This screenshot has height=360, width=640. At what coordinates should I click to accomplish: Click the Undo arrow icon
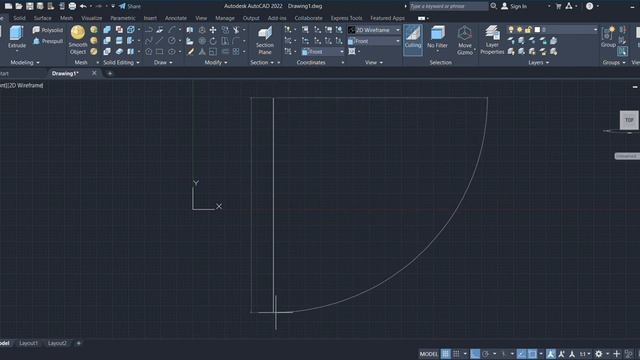point(83,6)
